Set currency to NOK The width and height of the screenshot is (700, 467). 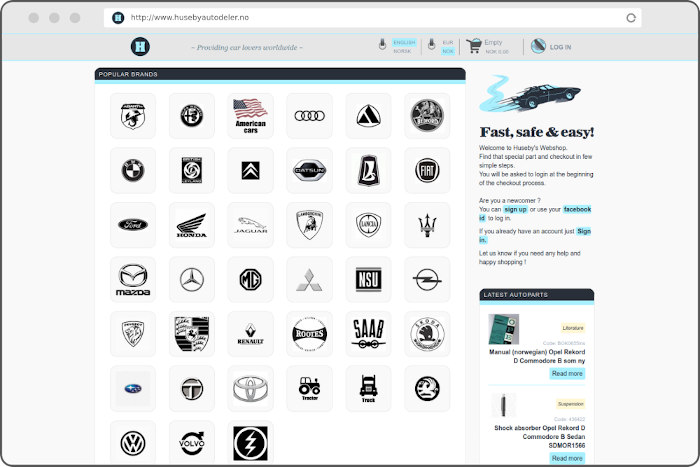(x=448, y=51)
